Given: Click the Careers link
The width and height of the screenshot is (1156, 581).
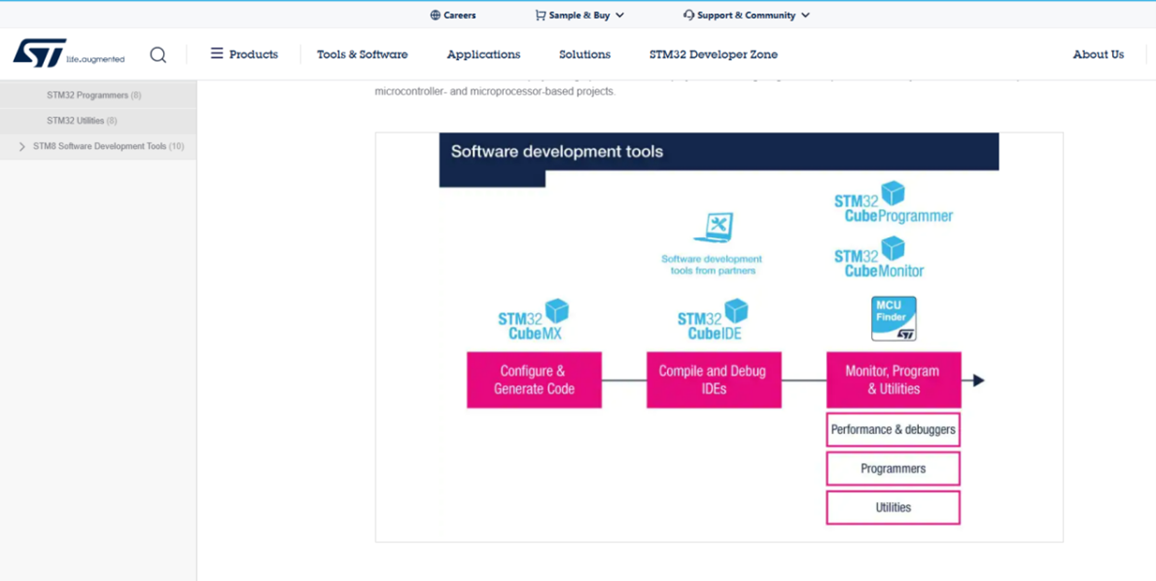Looking at the screenshot, I should [453, 15].
